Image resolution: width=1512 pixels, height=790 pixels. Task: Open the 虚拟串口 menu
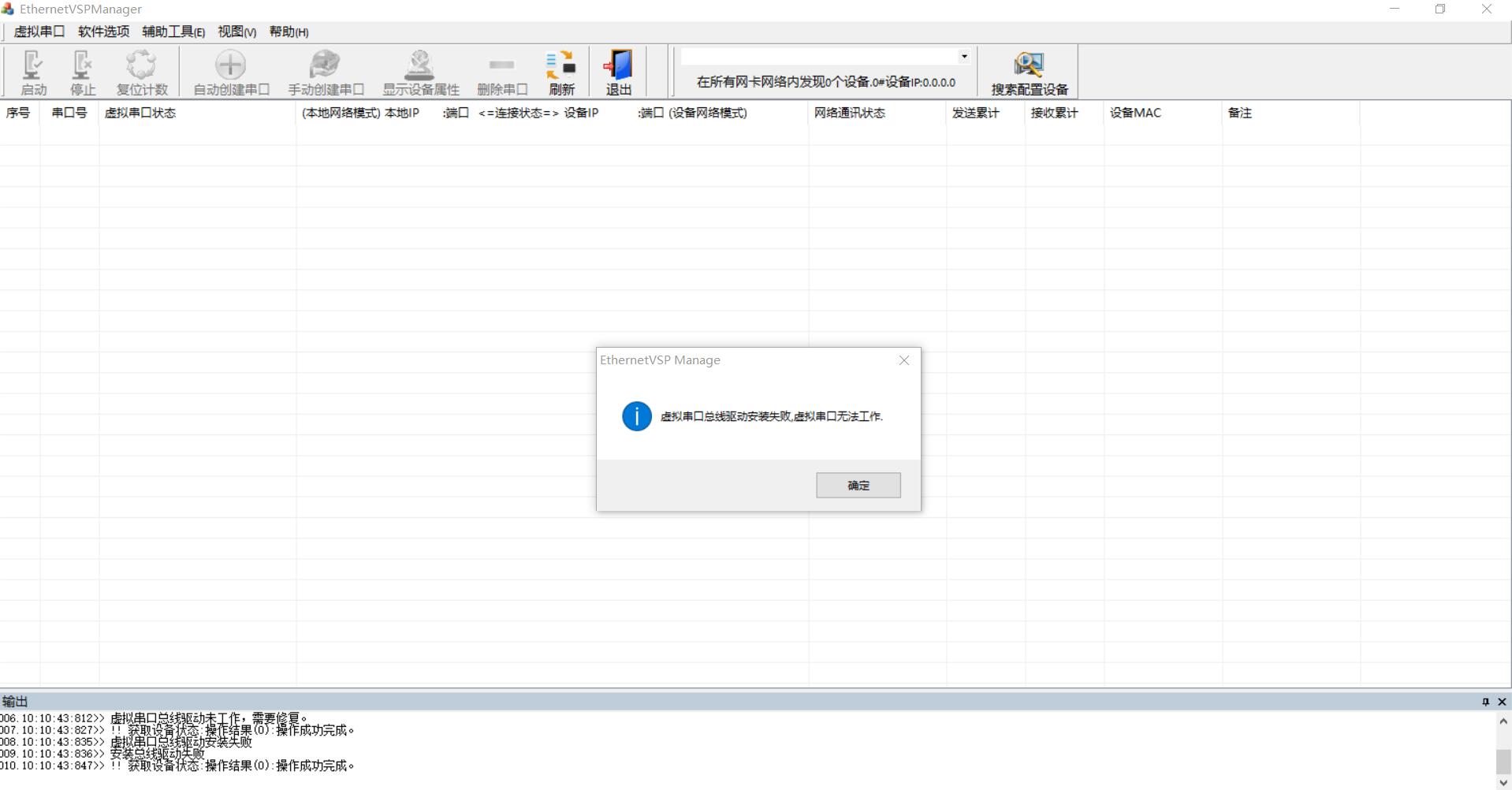(x=39, y=32)
